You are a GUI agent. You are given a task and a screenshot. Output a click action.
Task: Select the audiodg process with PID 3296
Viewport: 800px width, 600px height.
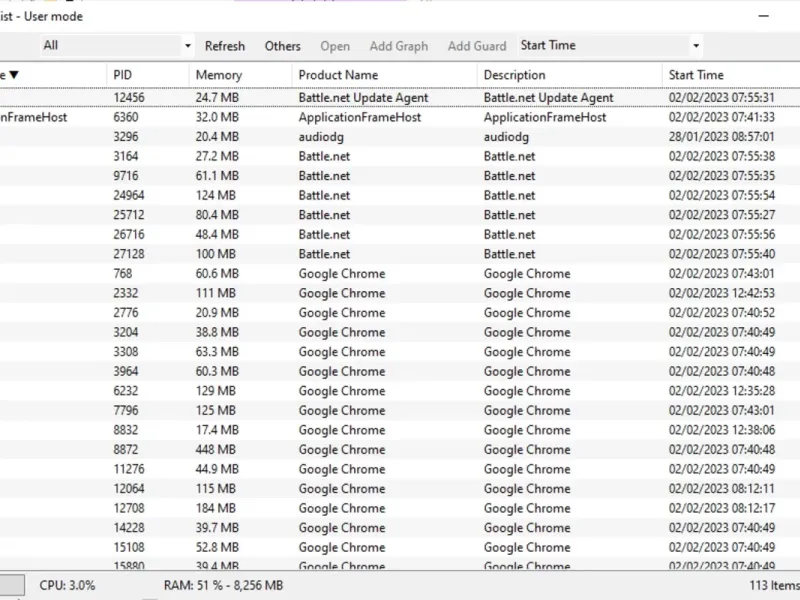pos(400,137)
